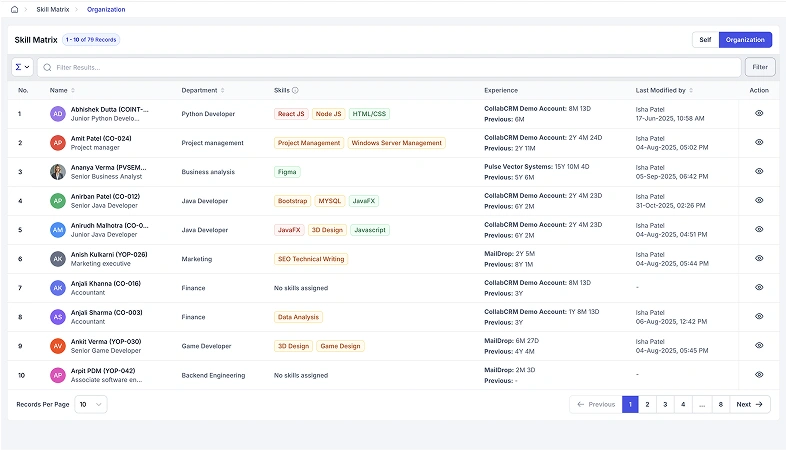Go to Next page of records
786x450 pixels.
pyautogui.click(x=750, y=404)
